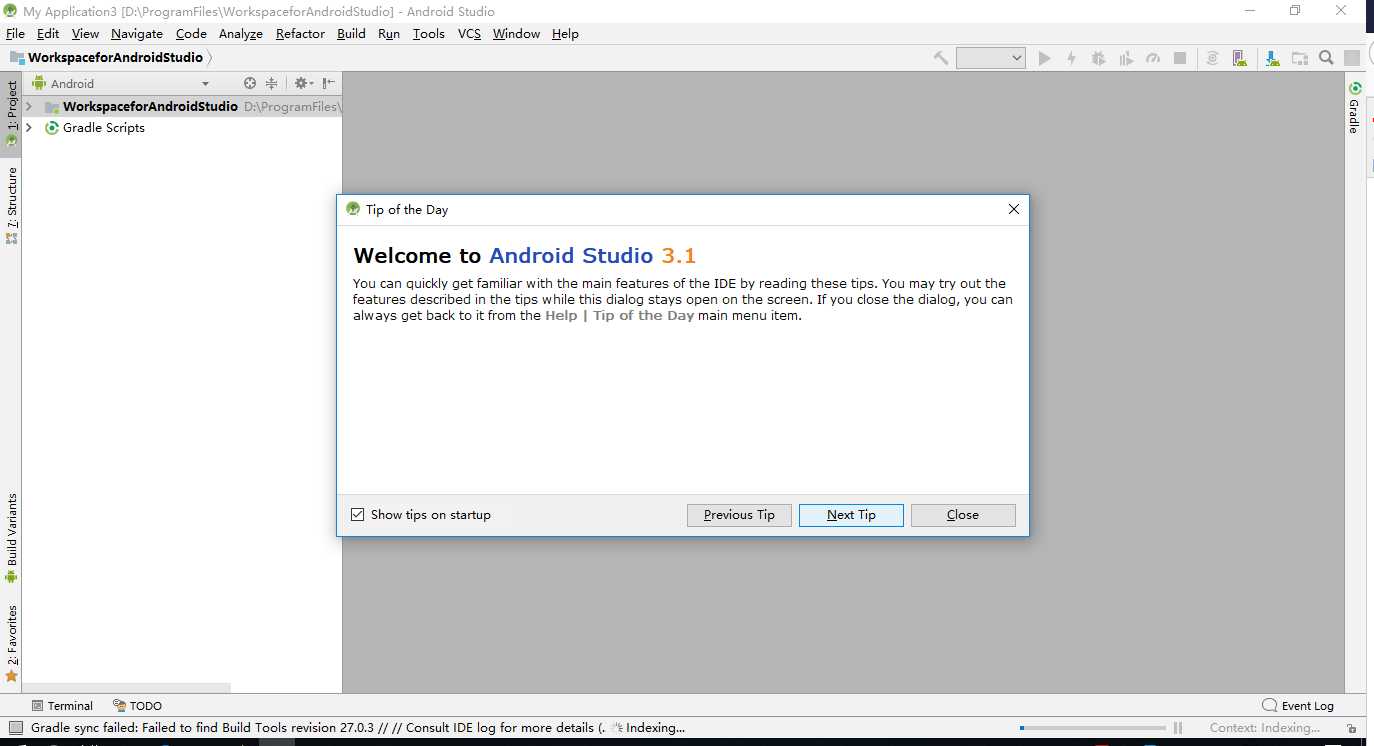Open the Event Log
The image size is (1374, 746).
coord(1298,705)
